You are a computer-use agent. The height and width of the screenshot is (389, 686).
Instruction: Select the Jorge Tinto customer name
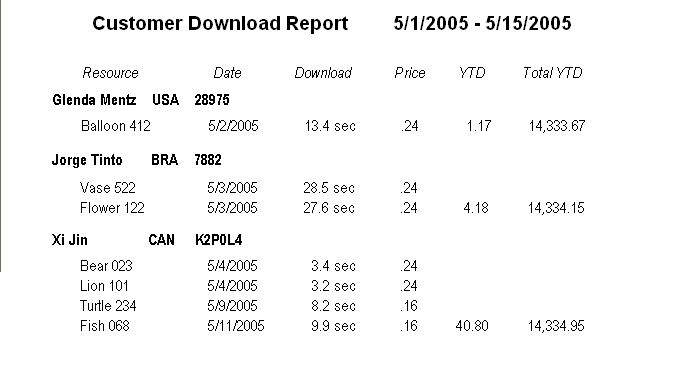coord(87,160)
